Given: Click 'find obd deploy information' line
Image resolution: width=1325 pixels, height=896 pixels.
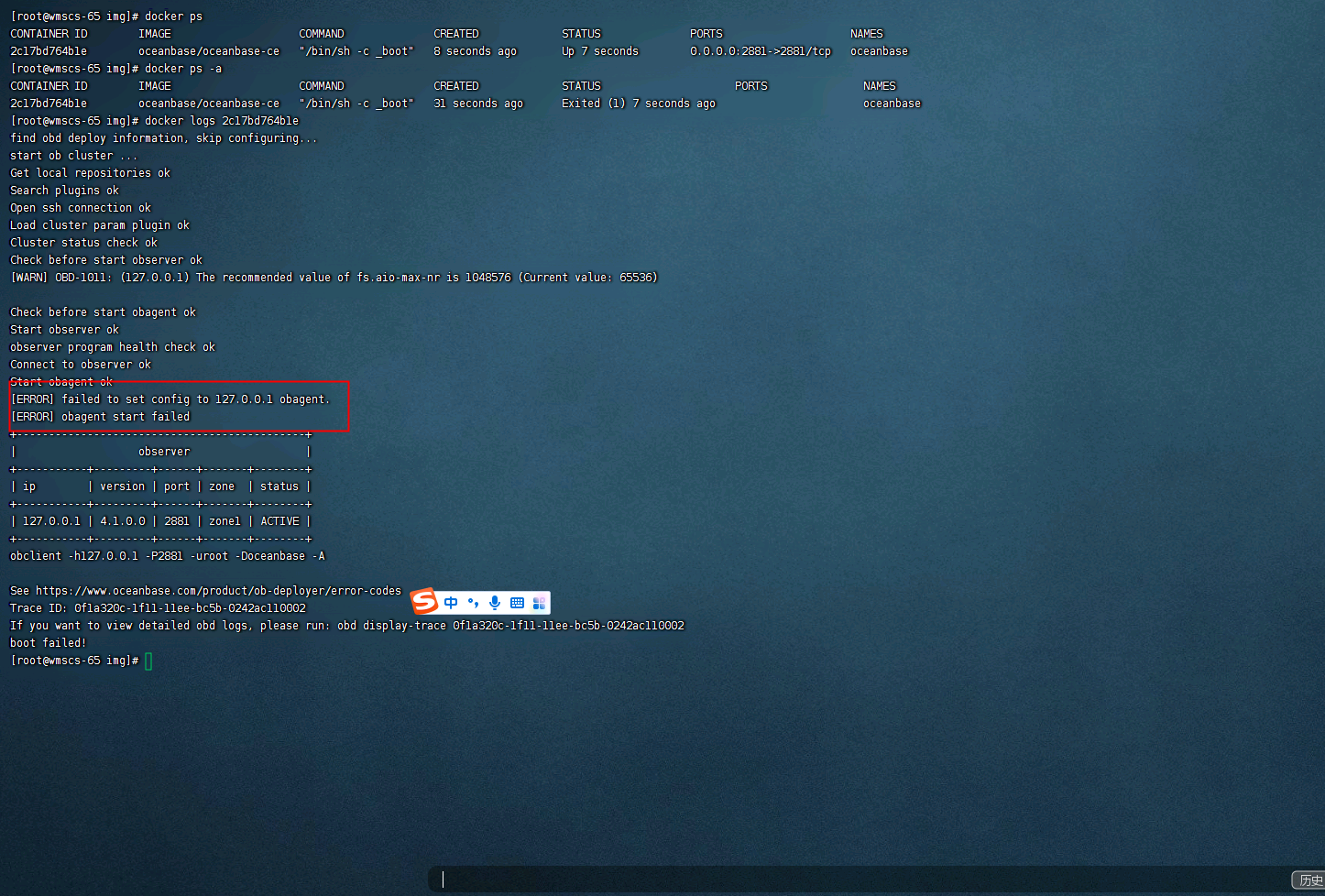Looking at the screenshot, I should 164,138.
